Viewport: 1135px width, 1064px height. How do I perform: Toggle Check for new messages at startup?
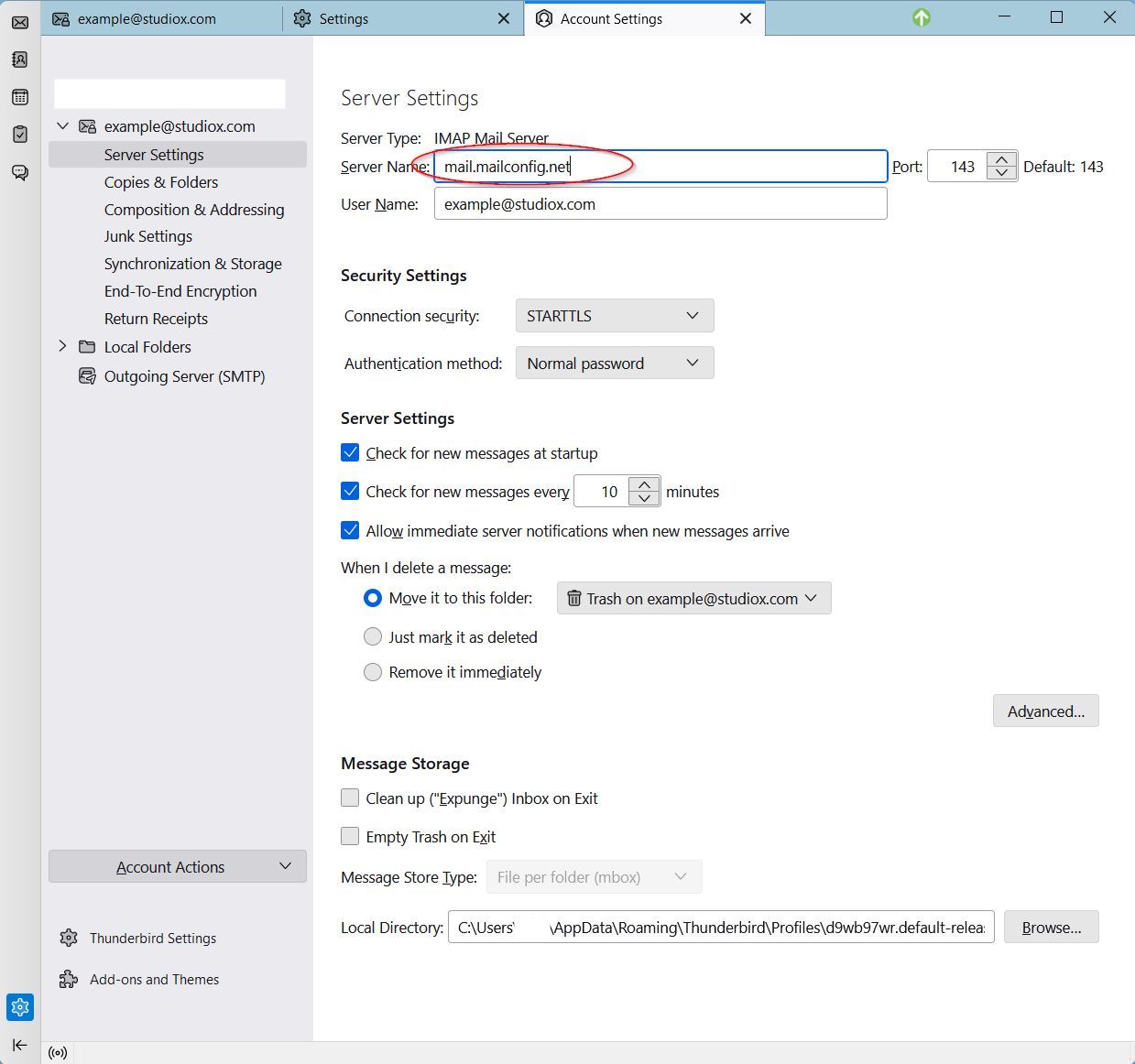(x=350, y=452)
